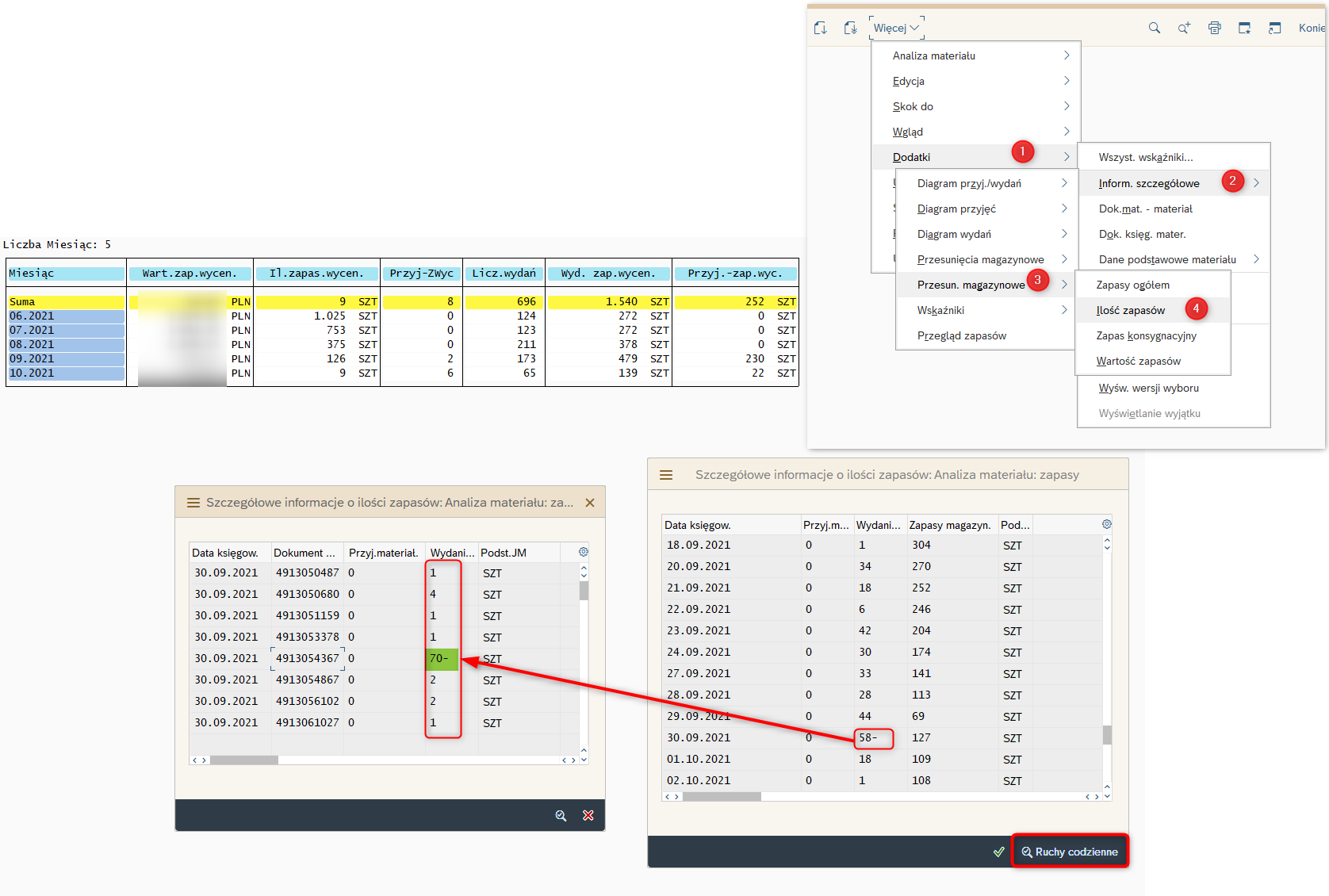
Task: Open hamburger menu of left dialog
Action: pos(193,503)
